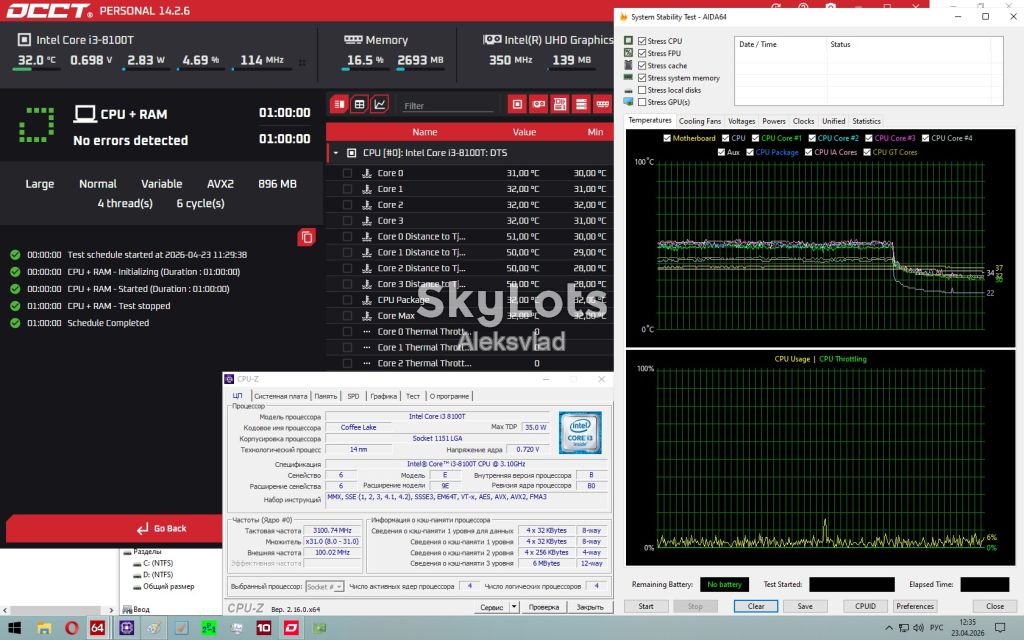Switch to CPU-Z taskbar icon
This screenshot has height=640, width=1024.
coord(126,628)
